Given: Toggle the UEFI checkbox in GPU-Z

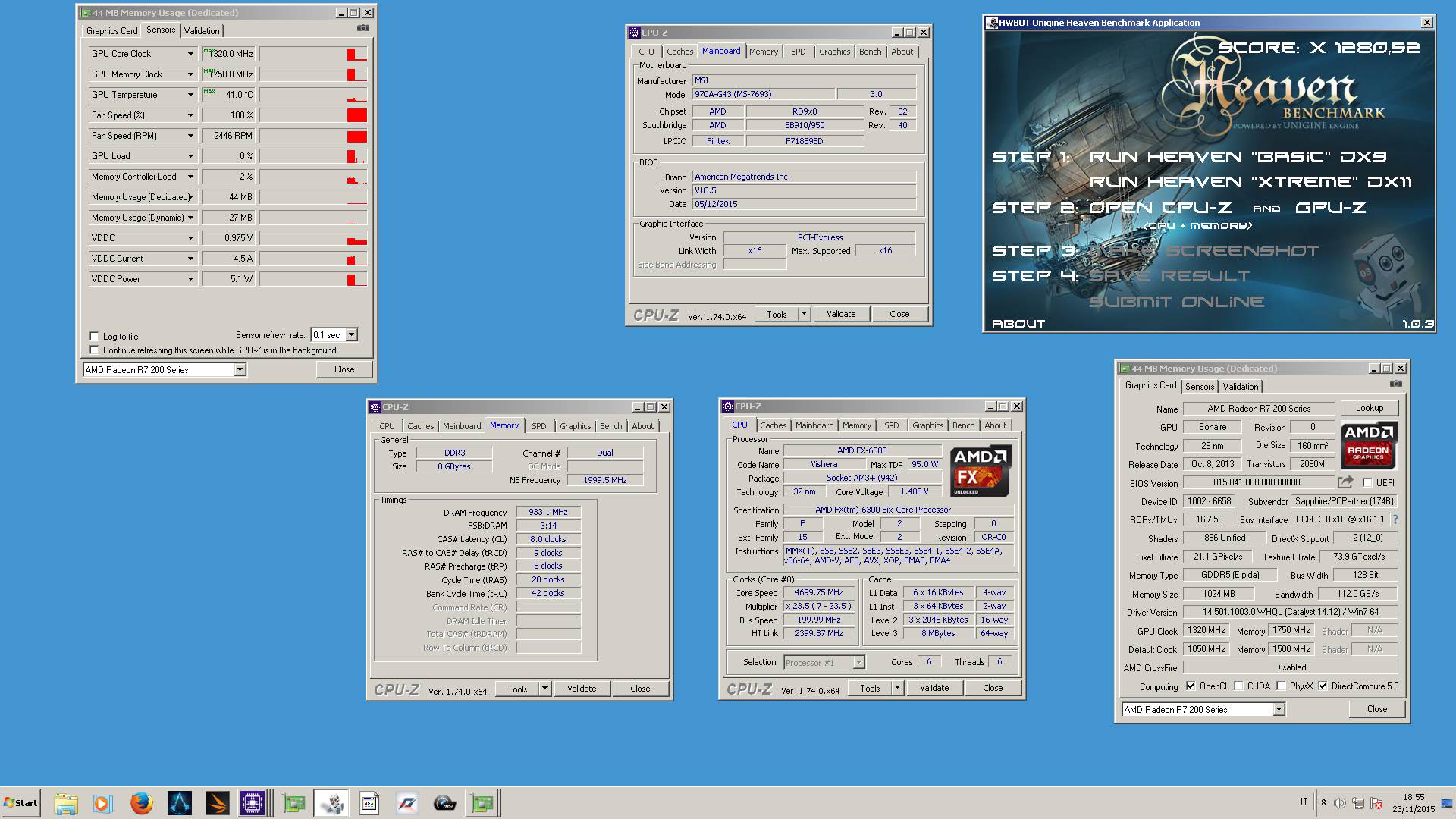Looking at the screenshot, I should point(1367,482).
